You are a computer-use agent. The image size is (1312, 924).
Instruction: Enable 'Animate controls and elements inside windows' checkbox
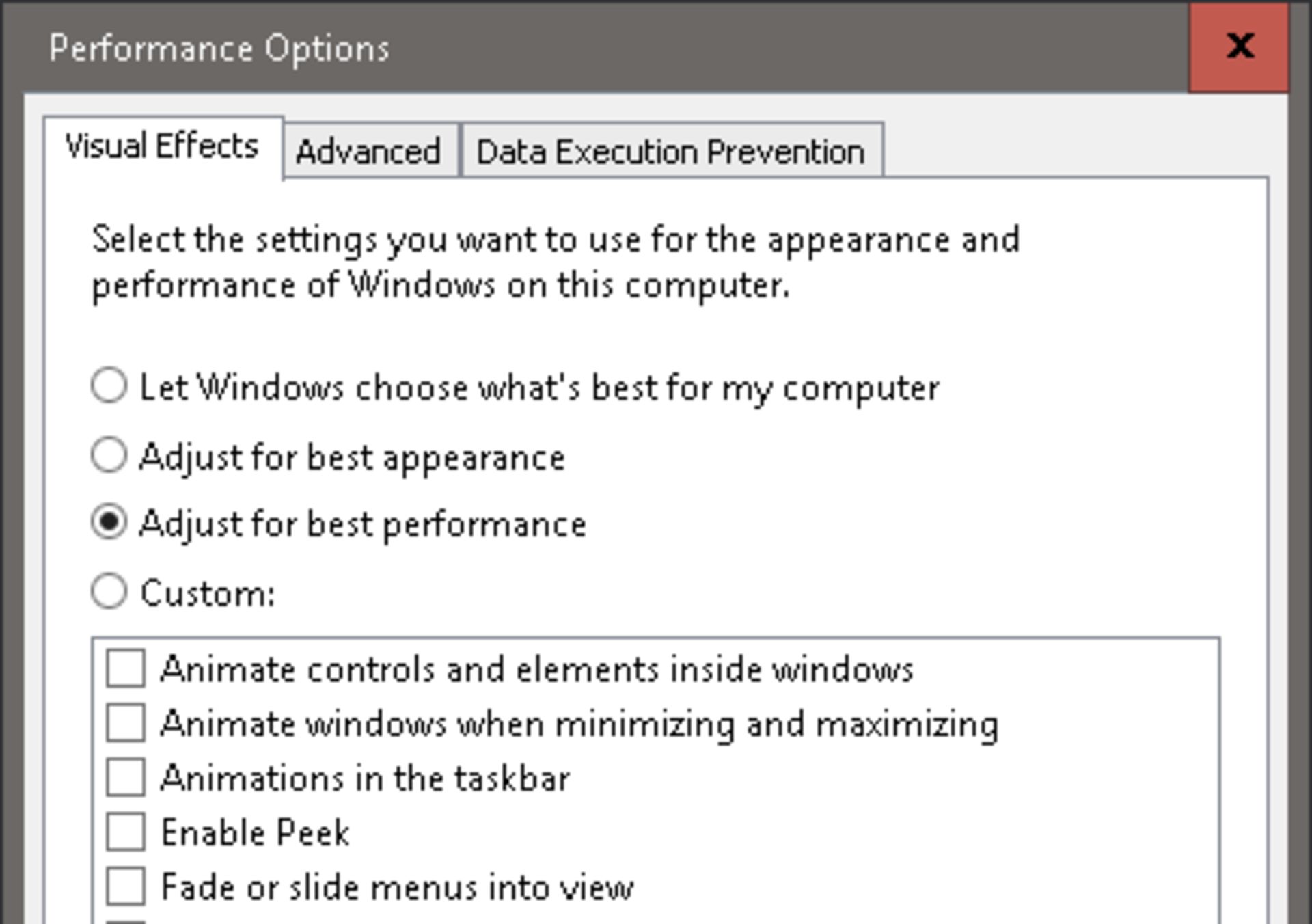coord(126,668)
